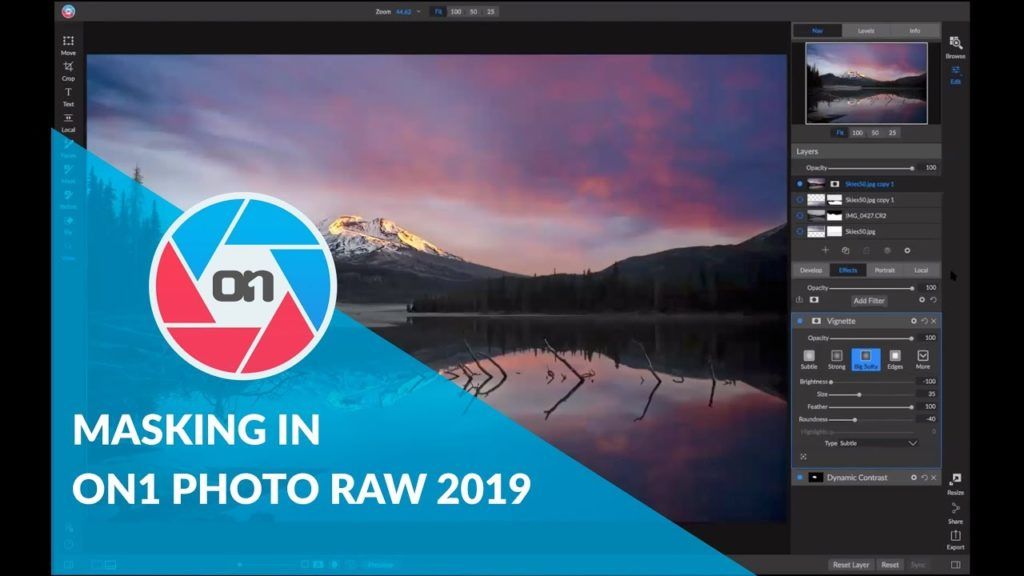Screen dimensions: 1024x576
Task: Select the Subtle vignette preset
Action: pos(808,359)
